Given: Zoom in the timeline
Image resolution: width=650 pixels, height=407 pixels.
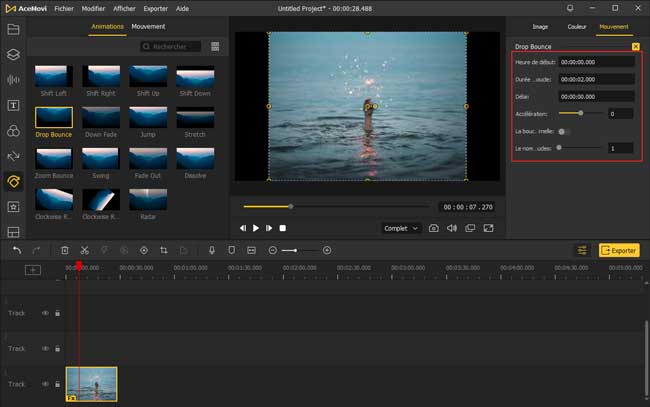Looking at the screenshot, I should pos(327,250).
